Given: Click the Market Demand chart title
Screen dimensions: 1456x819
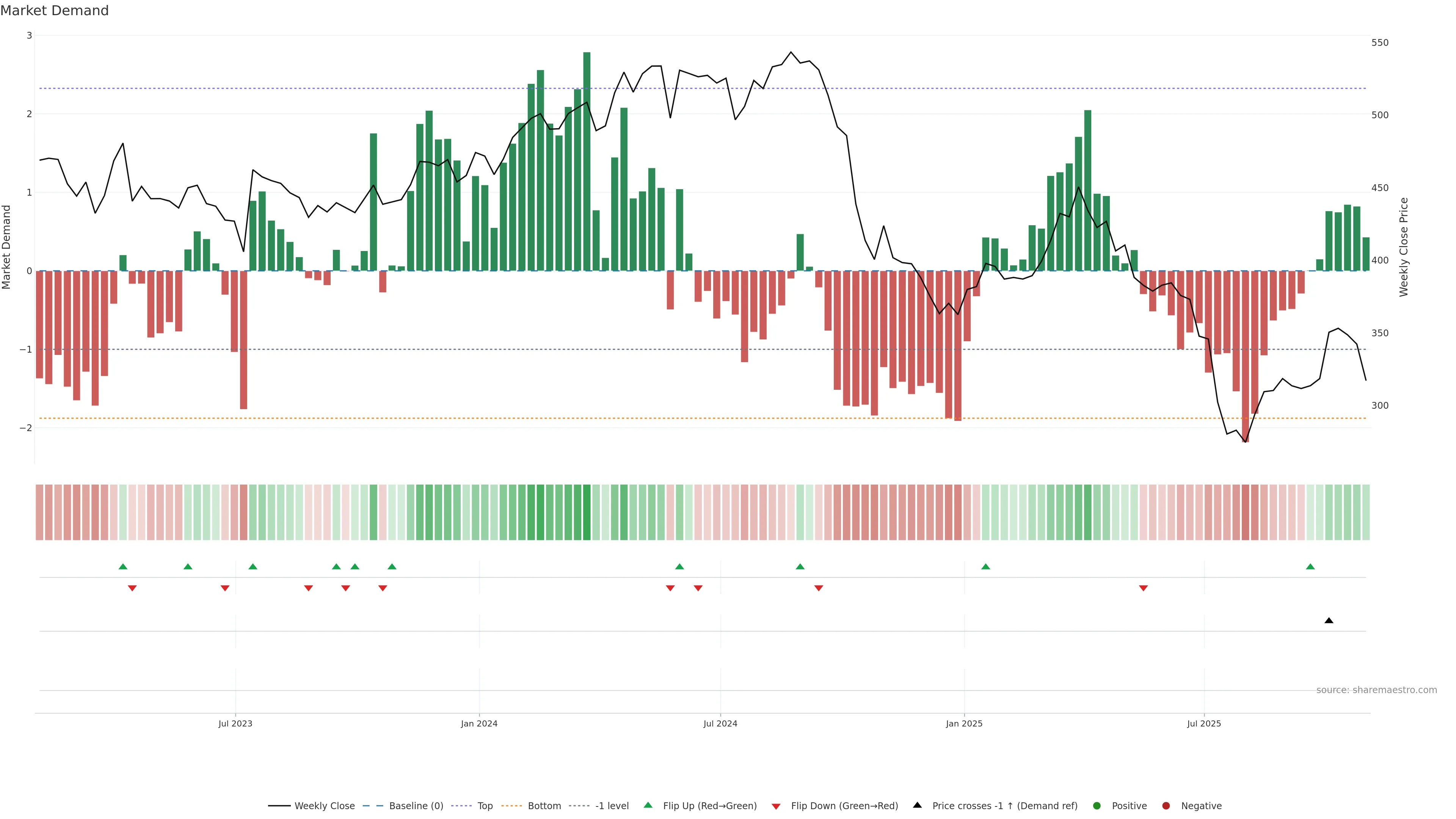Looking at the screenshot, I should [54, 11].
